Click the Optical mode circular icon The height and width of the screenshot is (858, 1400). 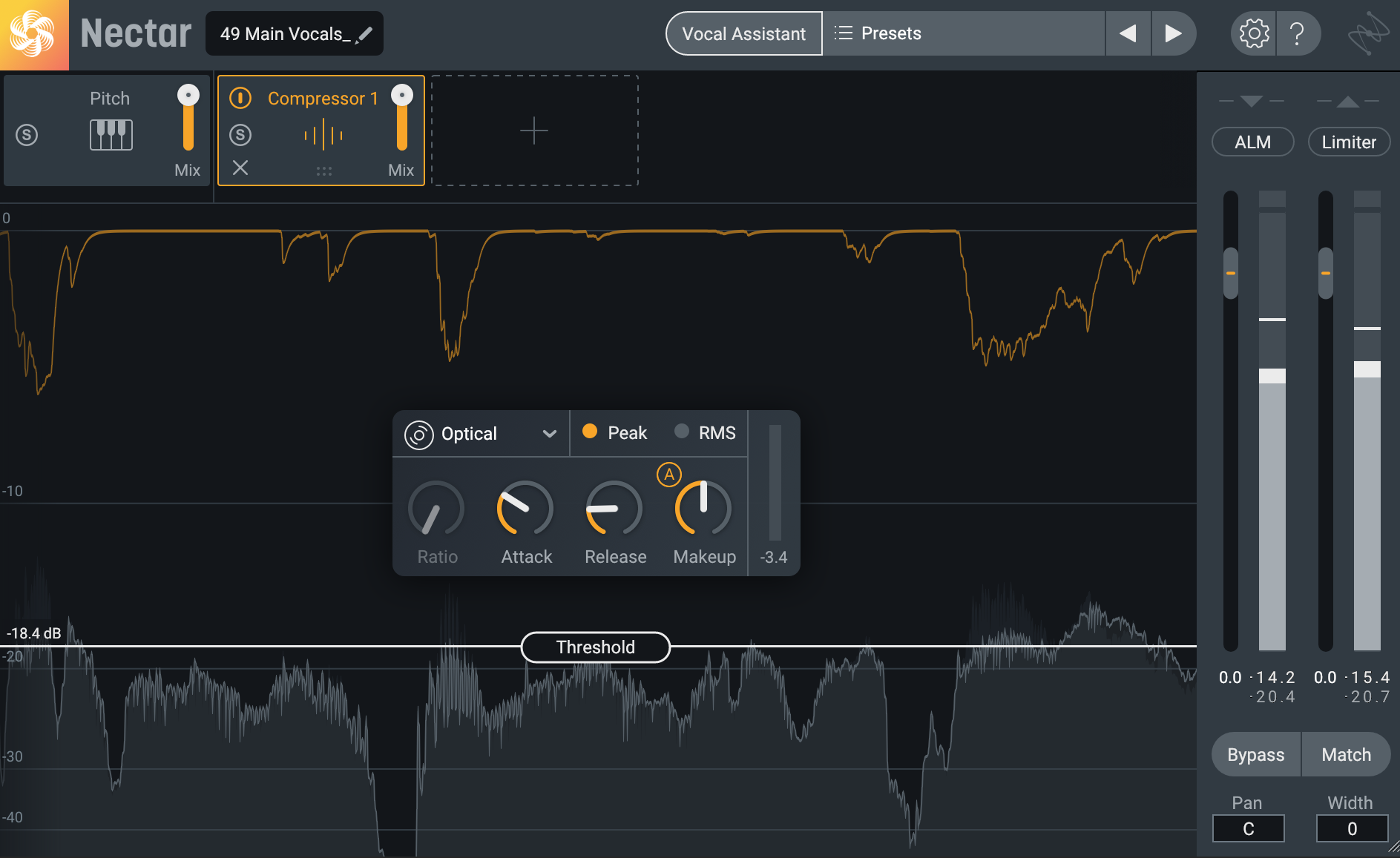coord(418,435)
